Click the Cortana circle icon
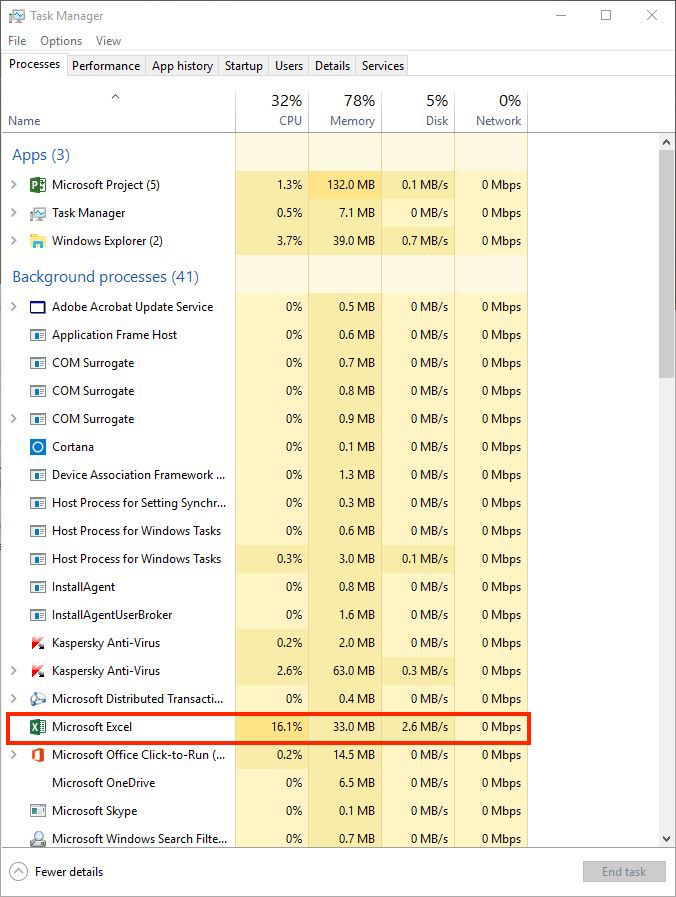Screen dimensions: 676x897 pyautogui.click(x=38, y=447)
